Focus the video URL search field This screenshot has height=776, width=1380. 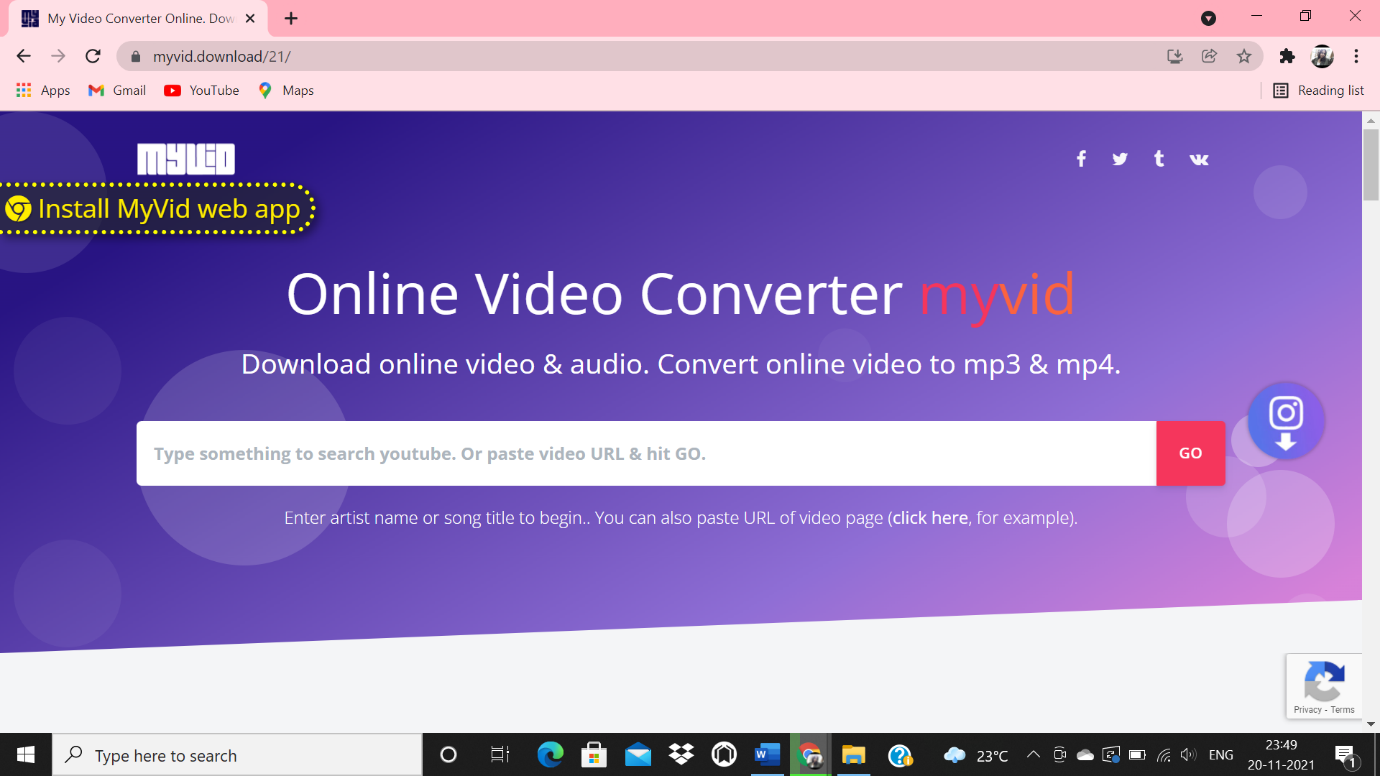(646, 453)
